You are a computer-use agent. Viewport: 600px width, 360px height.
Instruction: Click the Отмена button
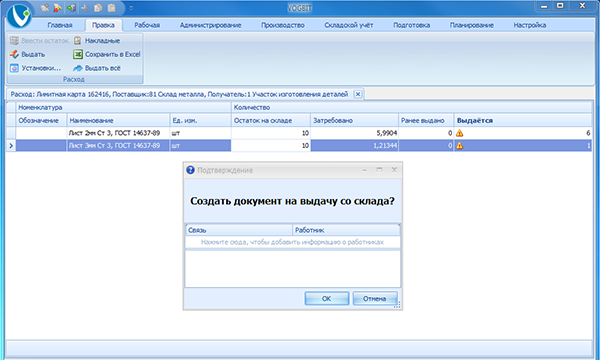coord(375,298)
